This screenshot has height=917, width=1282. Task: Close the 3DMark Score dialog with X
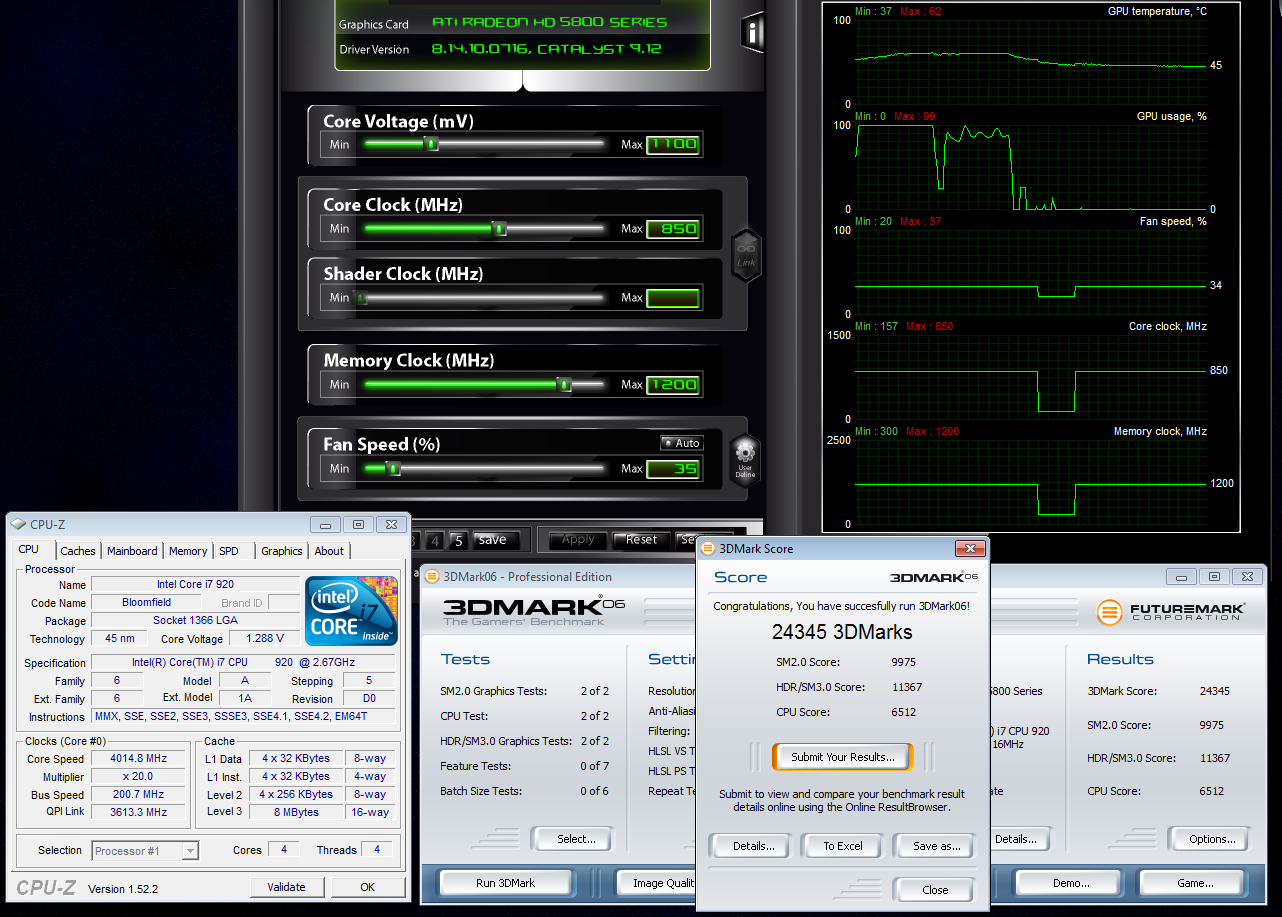(x=969, y=548)
